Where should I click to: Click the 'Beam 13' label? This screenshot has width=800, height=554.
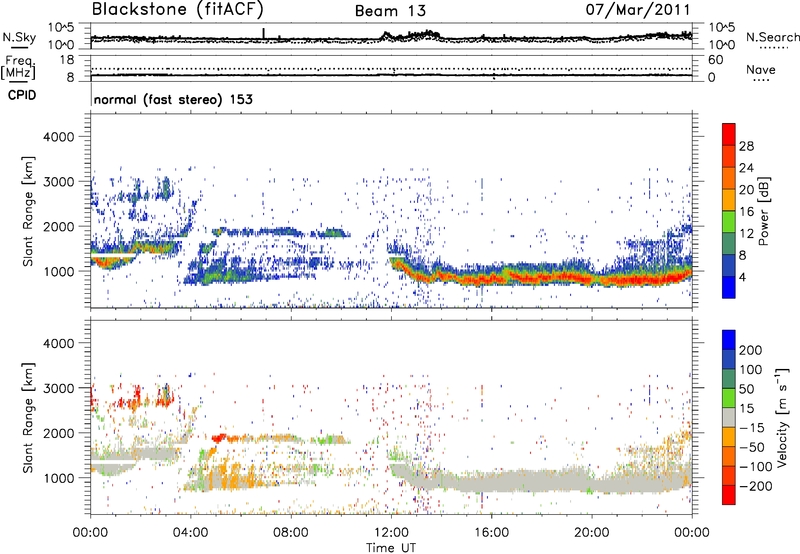tap(390, 11)
